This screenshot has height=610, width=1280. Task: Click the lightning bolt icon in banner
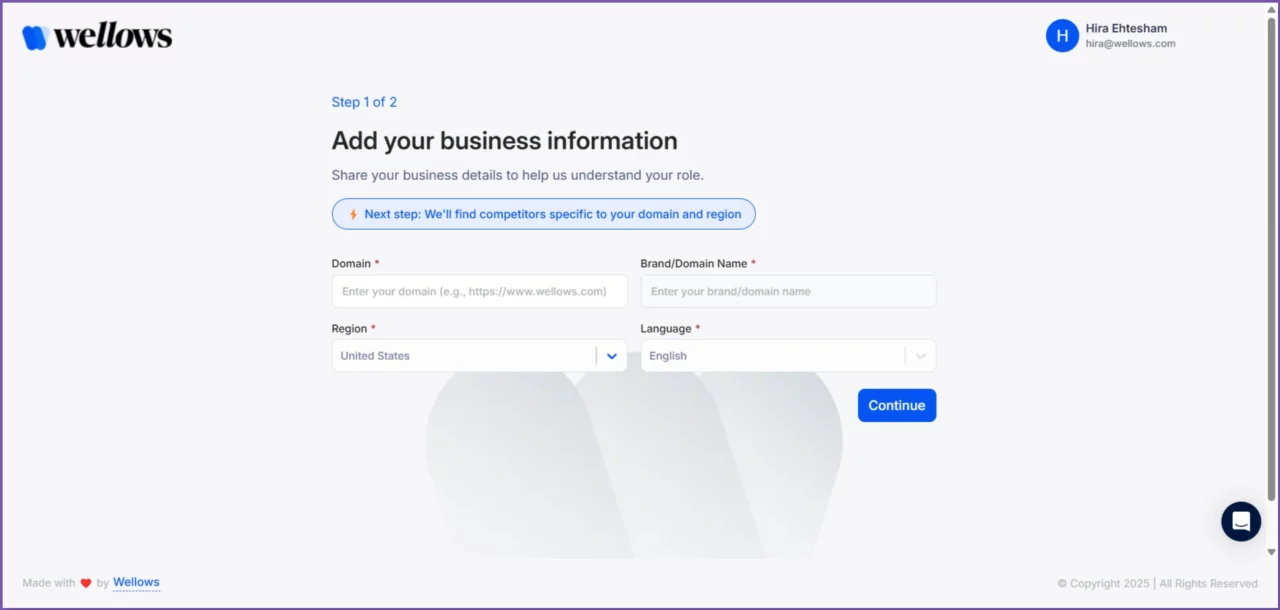[x=353, y=214]
